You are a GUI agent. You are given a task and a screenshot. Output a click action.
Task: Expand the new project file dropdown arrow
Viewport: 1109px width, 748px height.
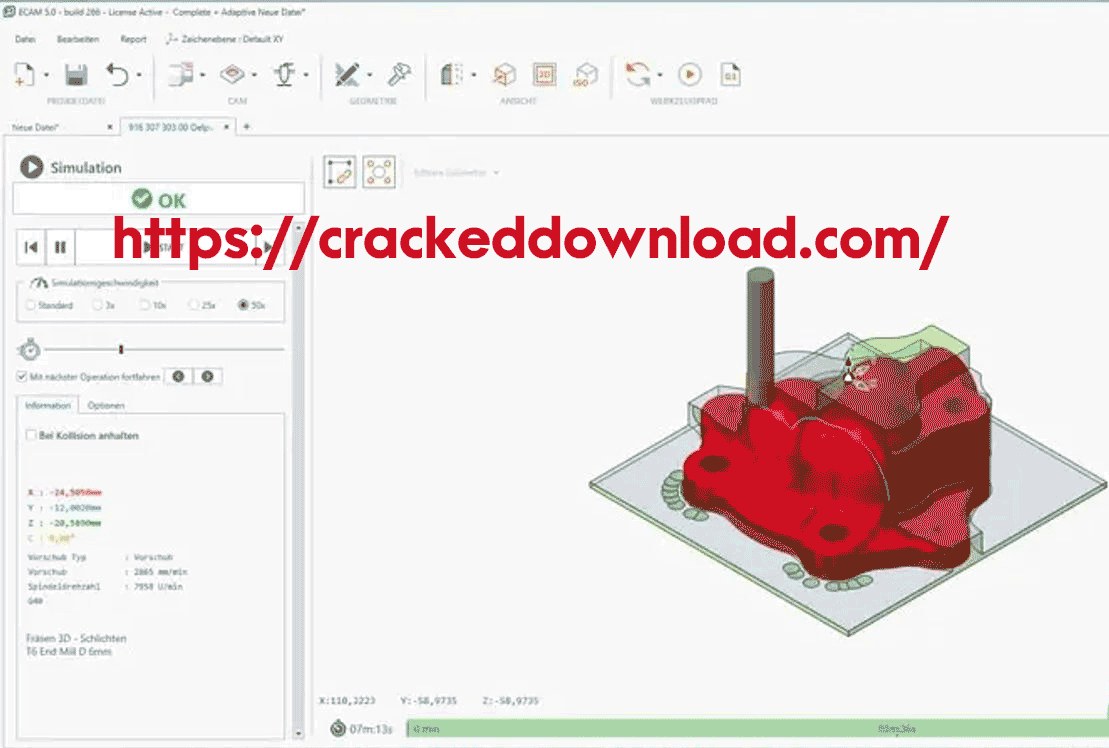(46, 76)
